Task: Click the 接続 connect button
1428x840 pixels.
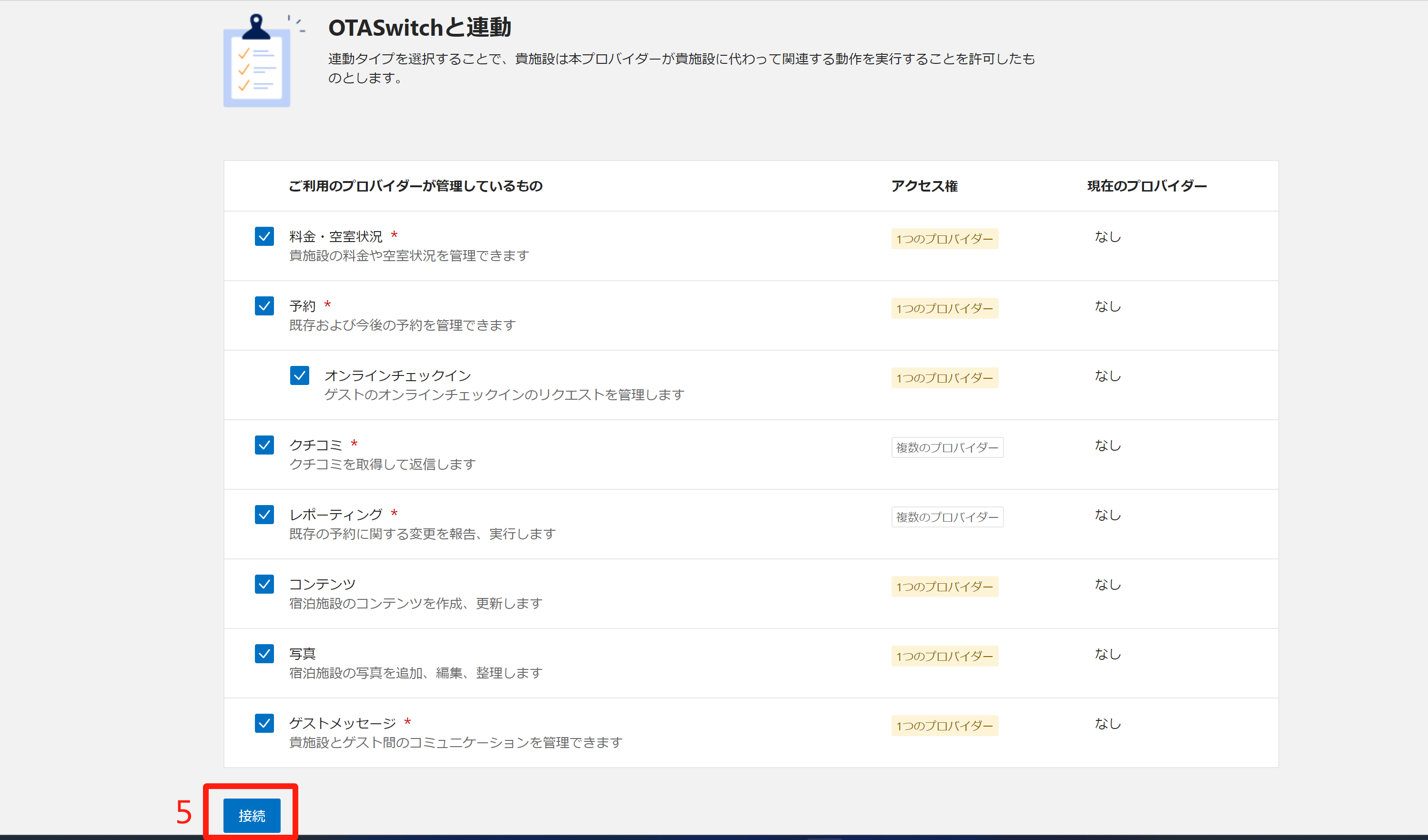Action: coord(252,816)
